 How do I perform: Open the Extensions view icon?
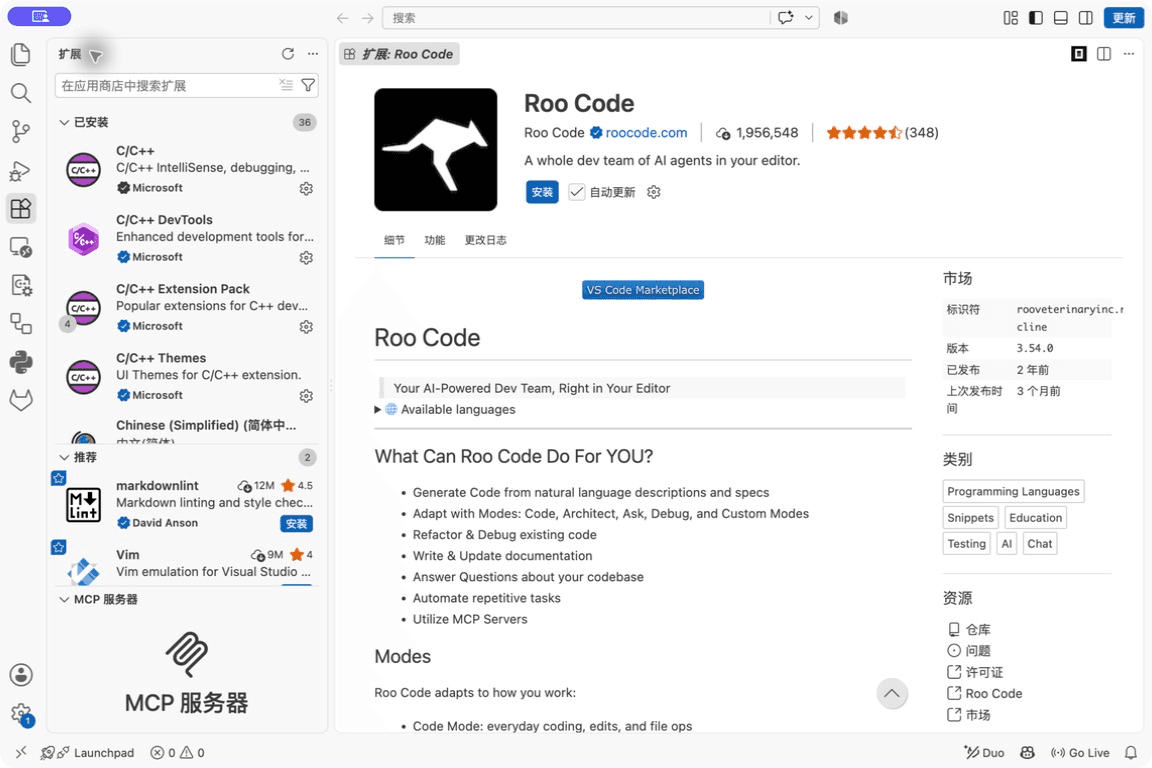(x=21, y=209)
